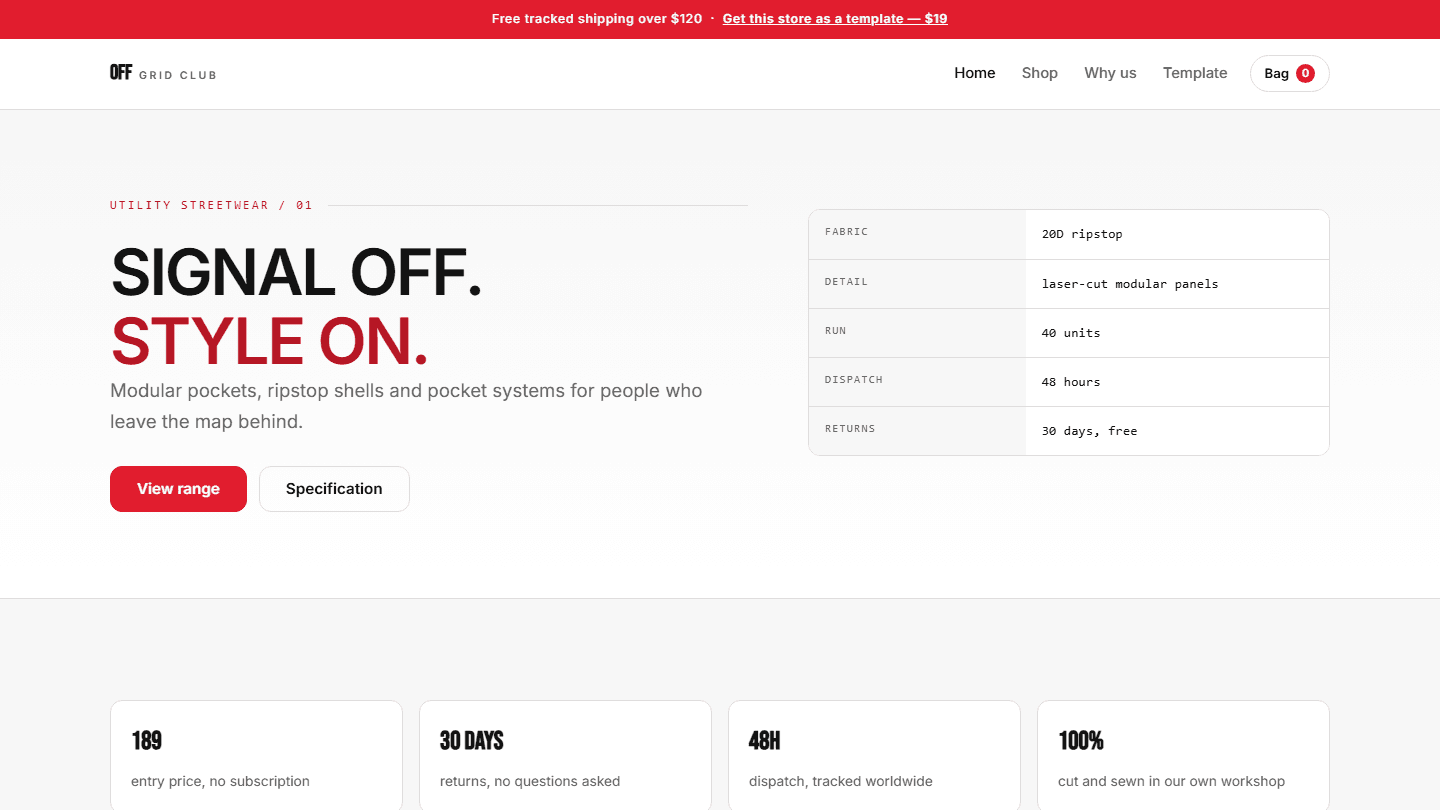Click the DETAIL label cell
The width and height of the screenshot is (1440, 810).
(917, 284)
